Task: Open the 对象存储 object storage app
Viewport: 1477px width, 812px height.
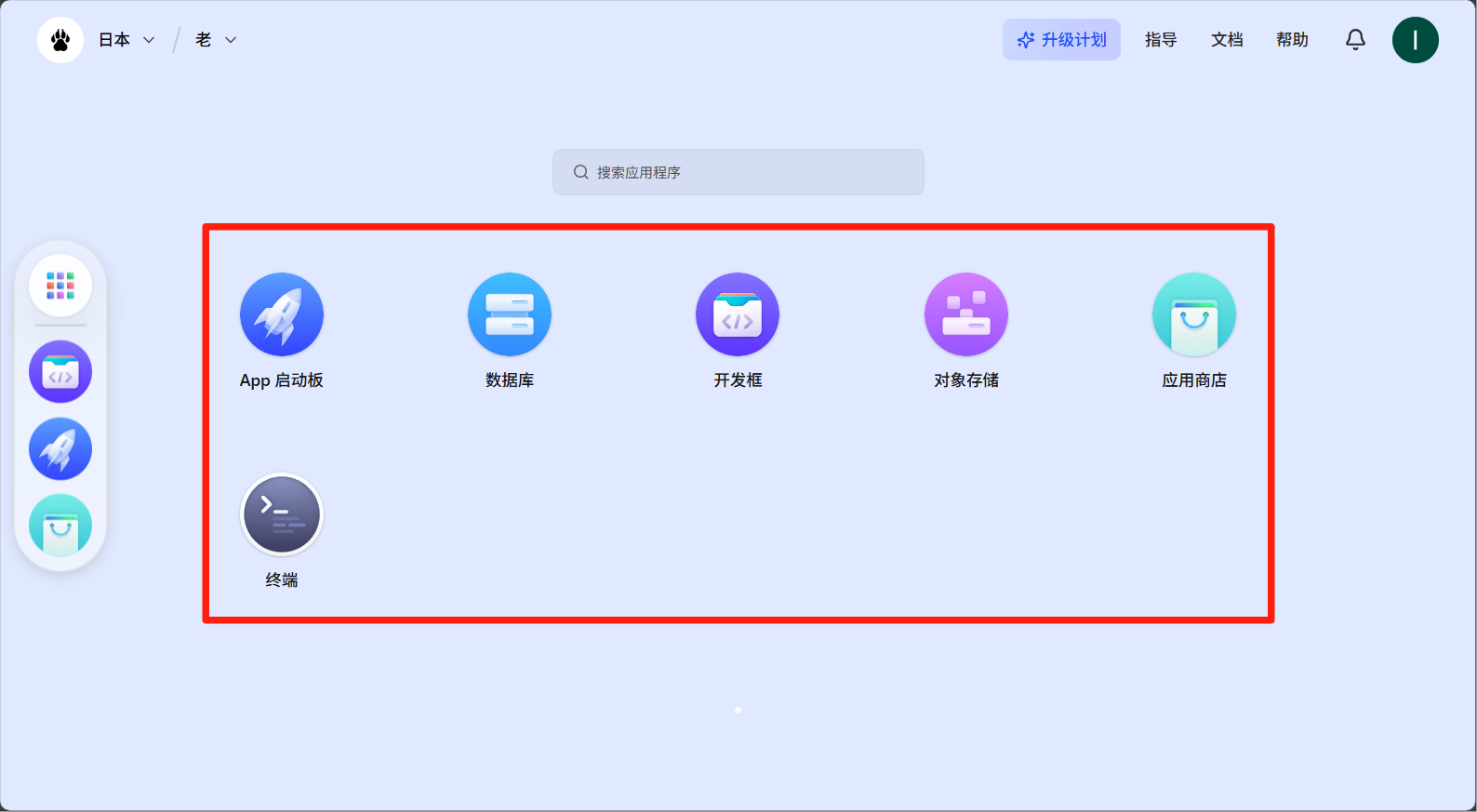Action: pos(965,314)
